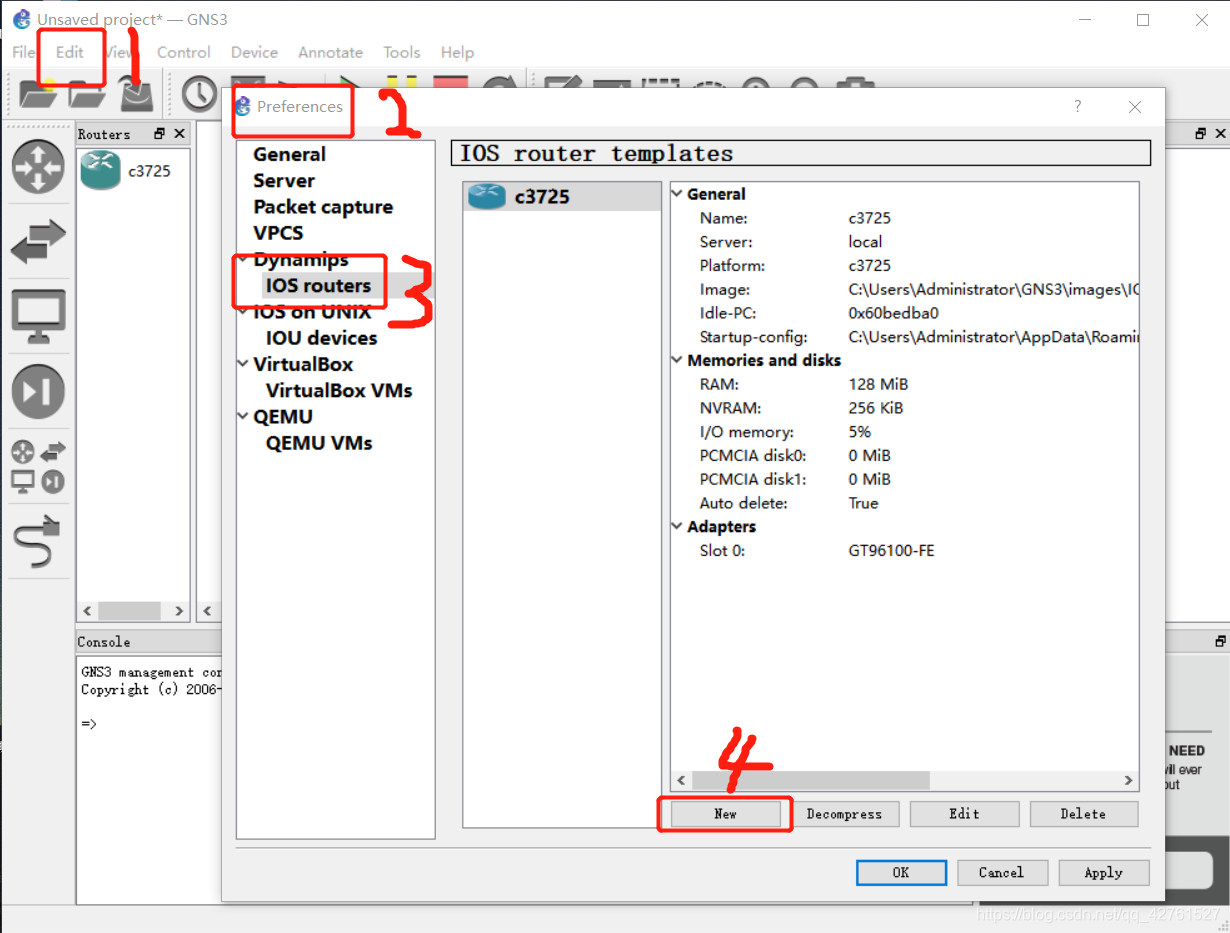Select the Add a link cable icon
The height and width of the screenshot is (933, 1230).
tap(38, 541)
